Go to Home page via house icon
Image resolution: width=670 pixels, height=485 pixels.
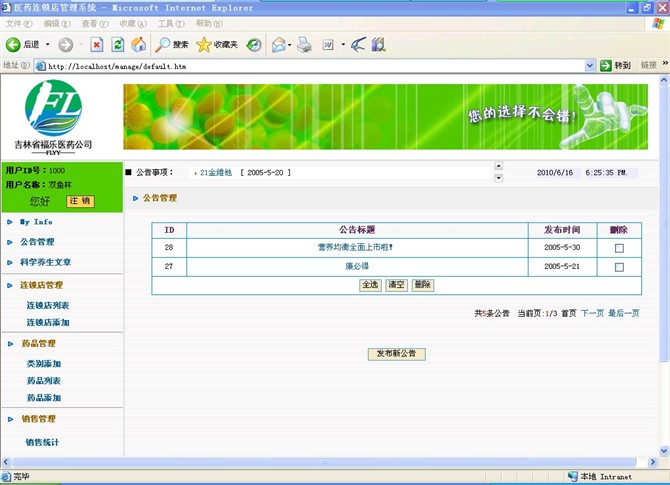click(138, 45)
